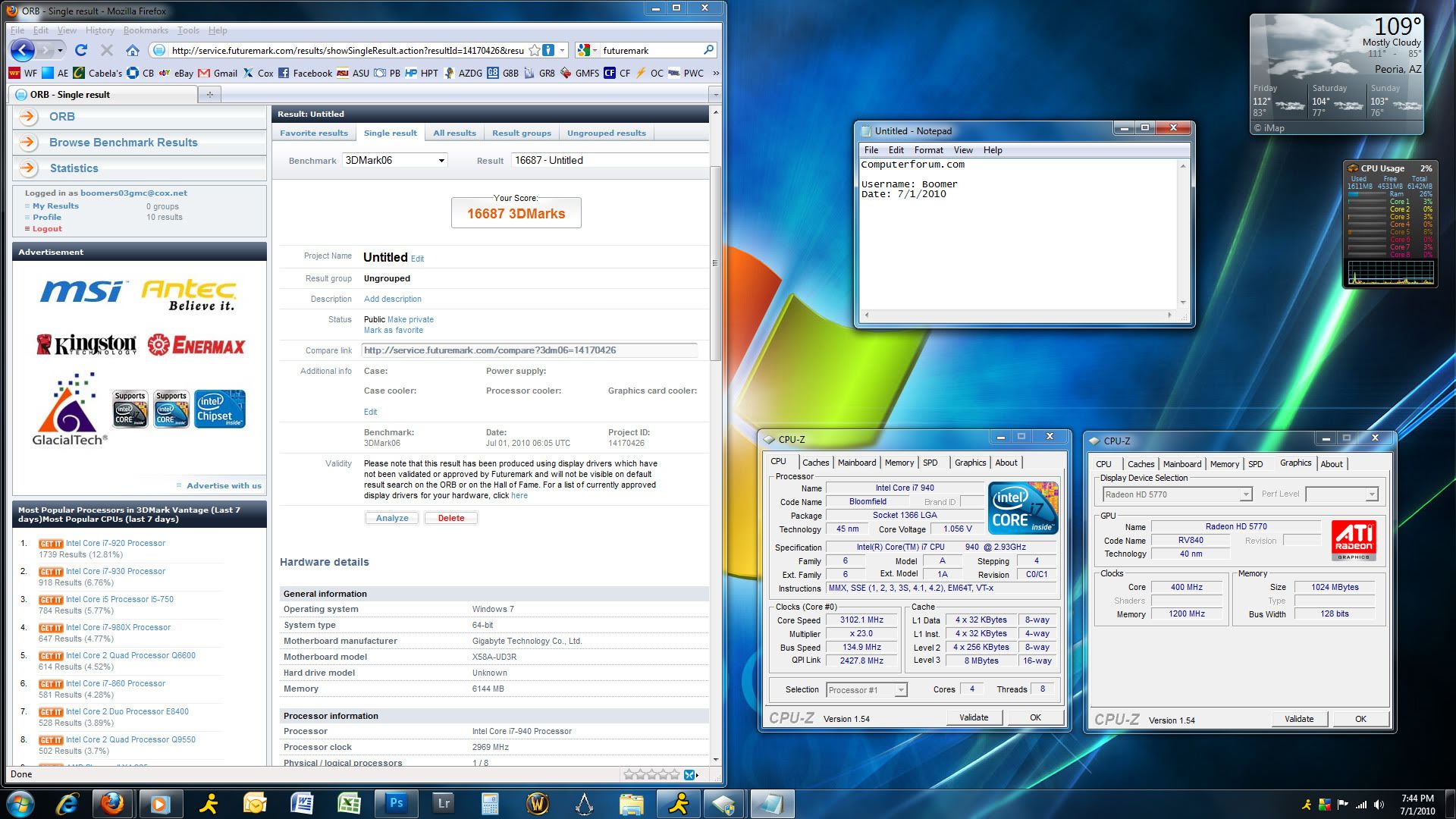This screenshot has height=819, width=1456.
Task: Click the Analyze button
Action: (392, 518)
